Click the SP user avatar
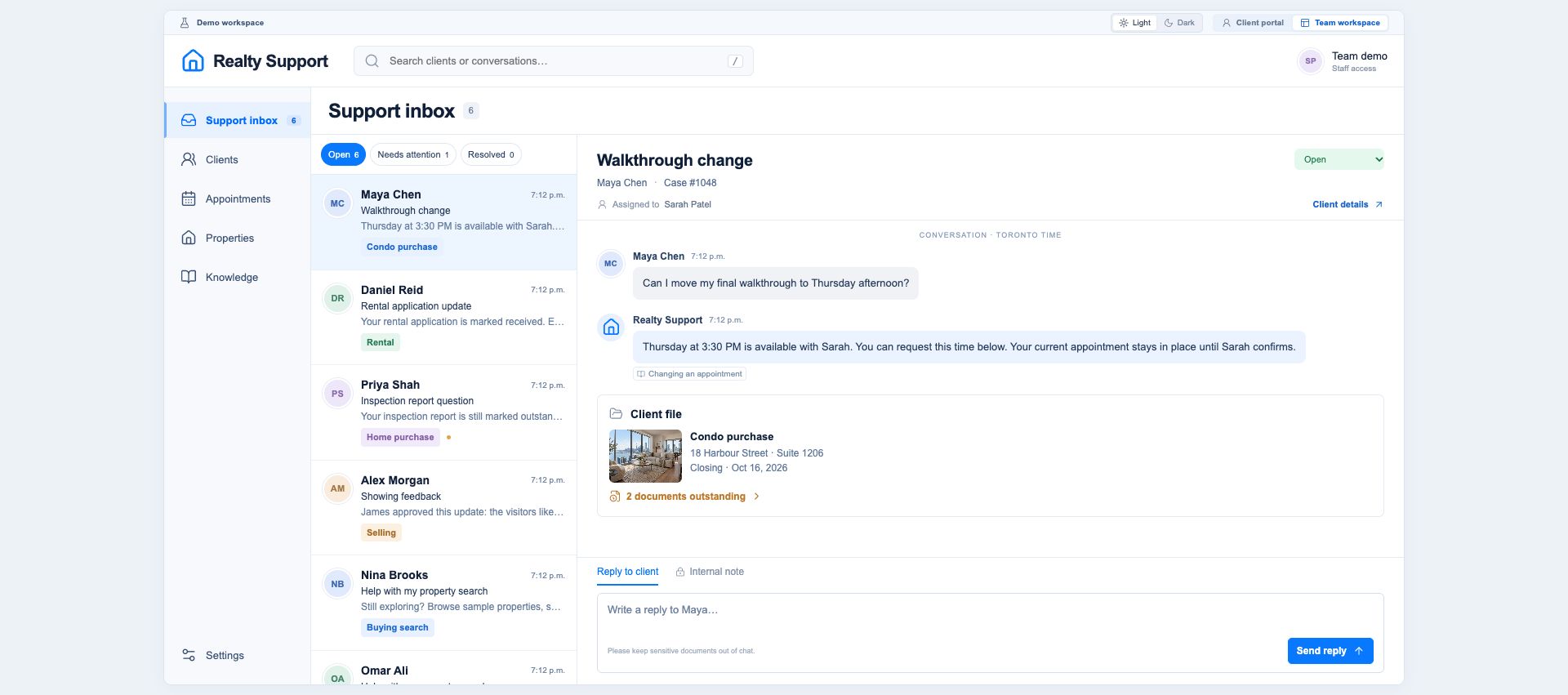1568x695 pixels. click(x=1311, y=61)
